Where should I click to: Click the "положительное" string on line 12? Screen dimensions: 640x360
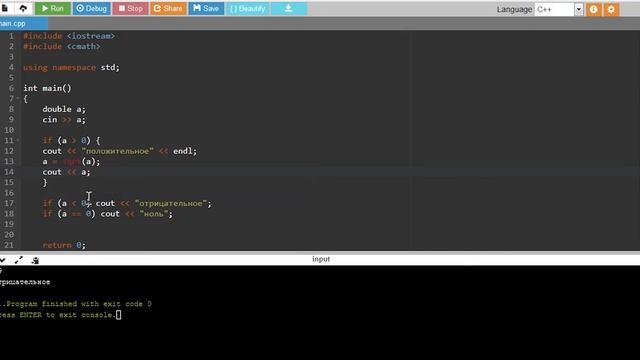[x=118, y=151]
